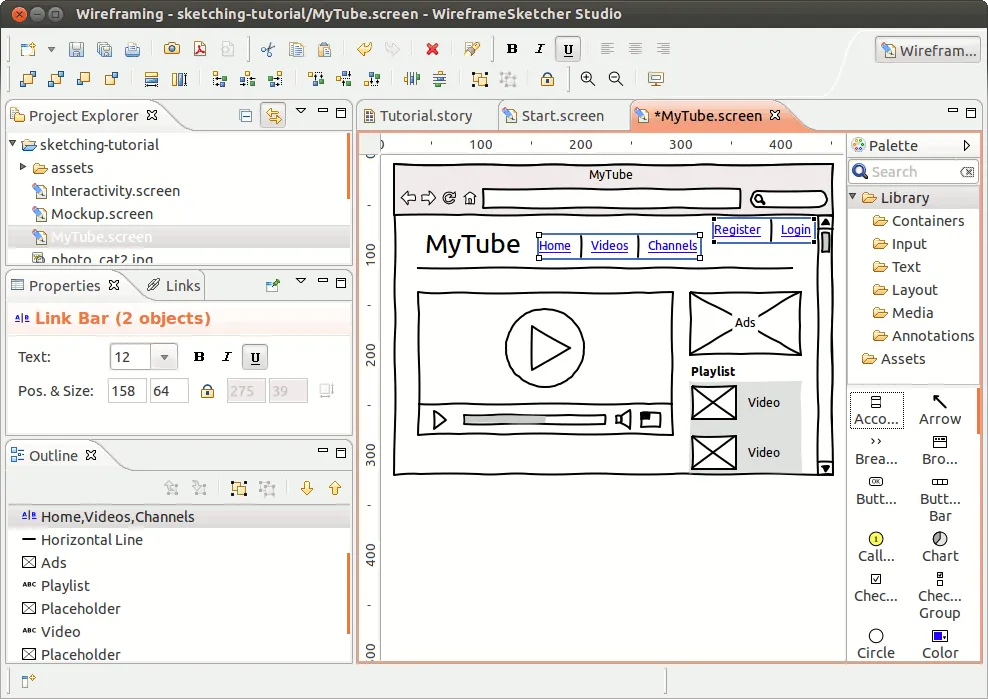The height and width of the screenshot is (699, 988).
Task: Toggle Bold formatting in the toolbar
Action: [511, 48]
